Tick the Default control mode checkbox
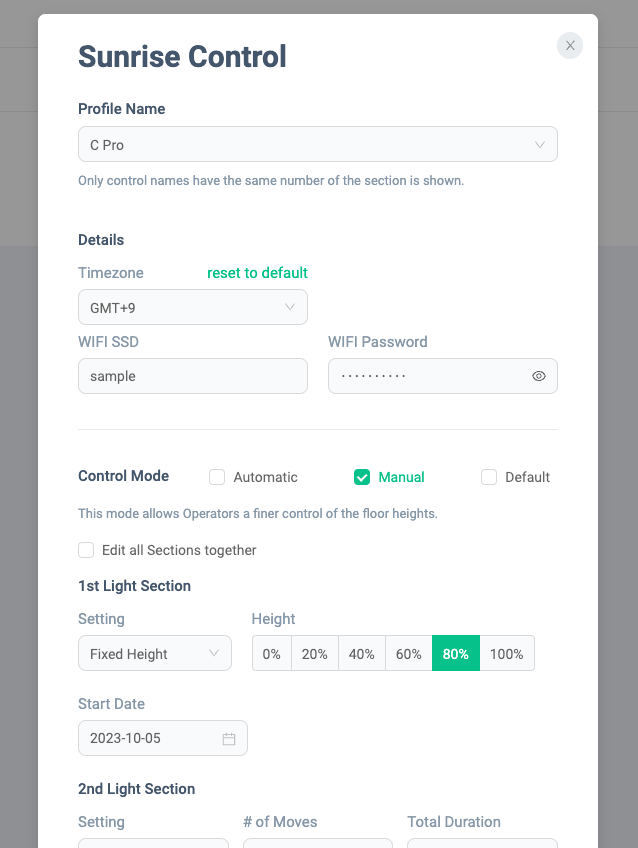Viewport: 638px width, 848px height. [489, 477]
